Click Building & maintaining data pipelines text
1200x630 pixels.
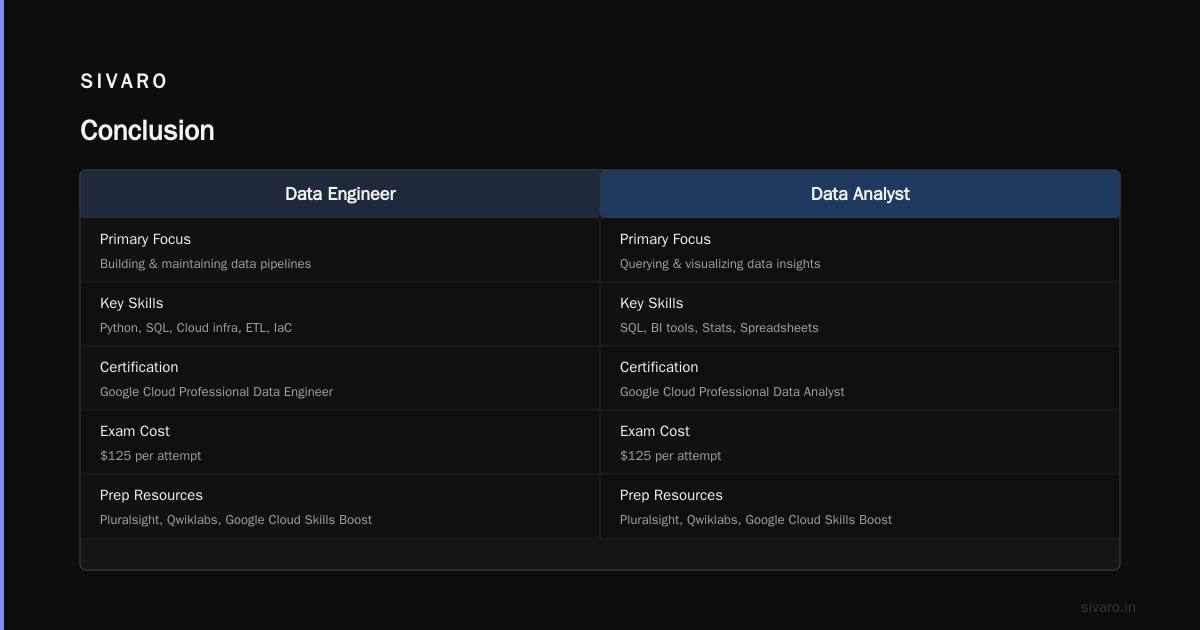click(205, 264)
